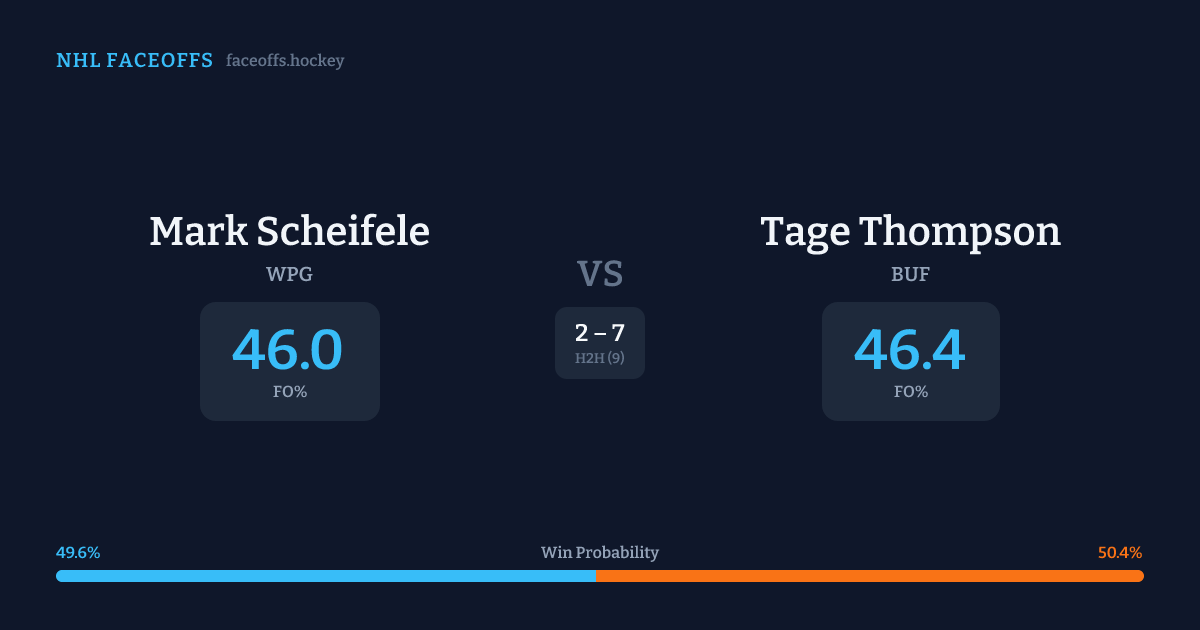Screen dimensions: 1200x630
Task: Click the BUF team abbreviation
Action: point(910,274)
